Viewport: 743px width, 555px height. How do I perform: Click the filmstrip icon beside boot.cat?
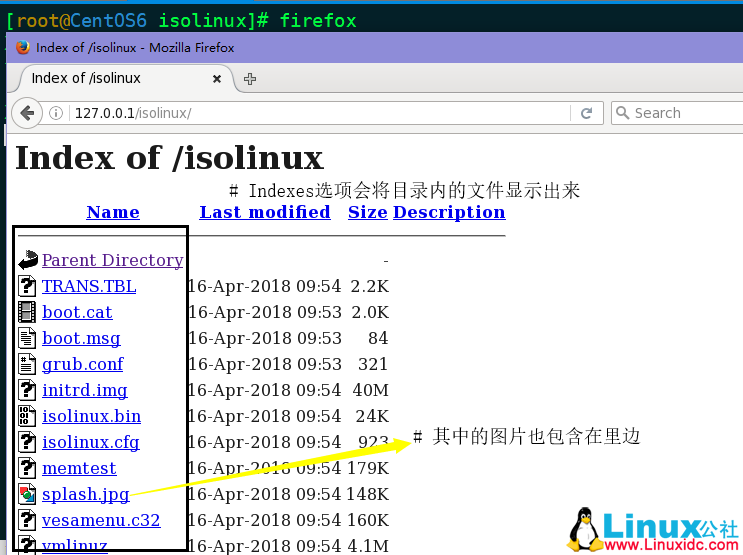click(27, 312)
